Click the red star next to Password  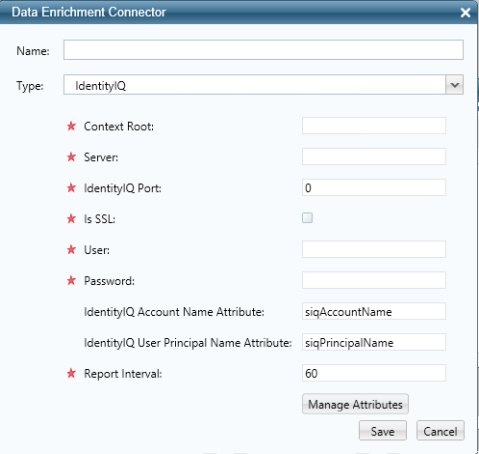click(71, 281)
